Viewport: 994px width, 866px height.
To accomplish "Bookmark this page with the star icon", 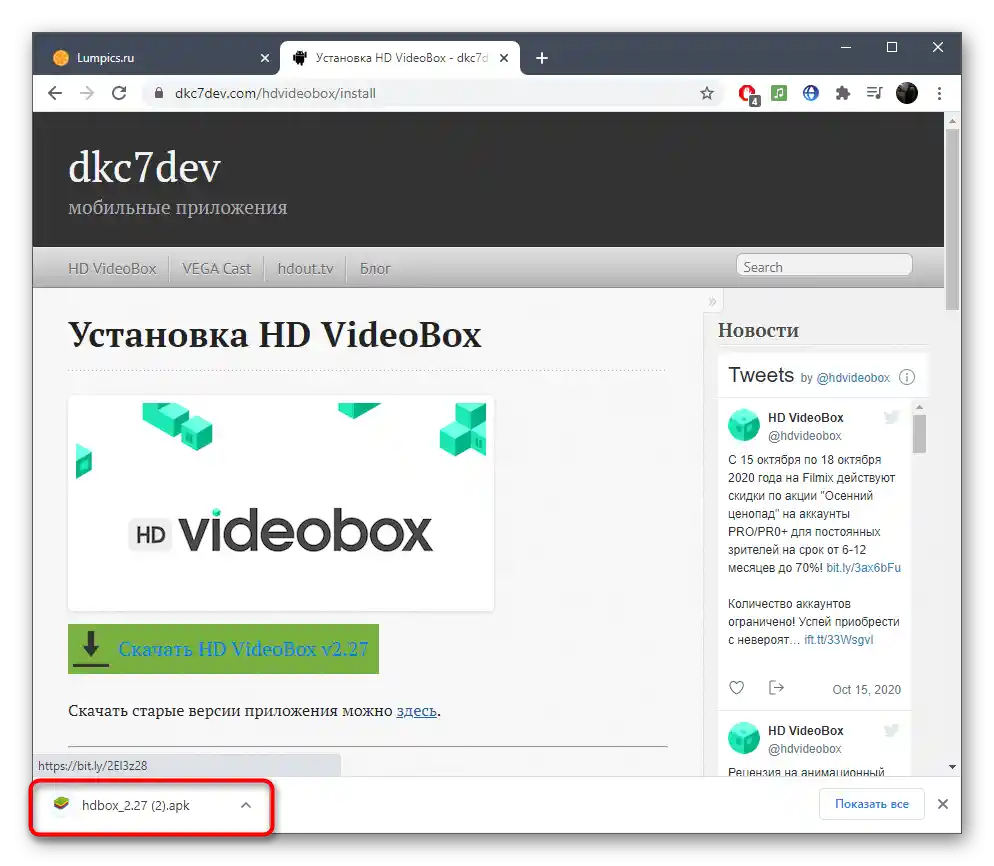I will pyautogui.click(x=707, y=93).
